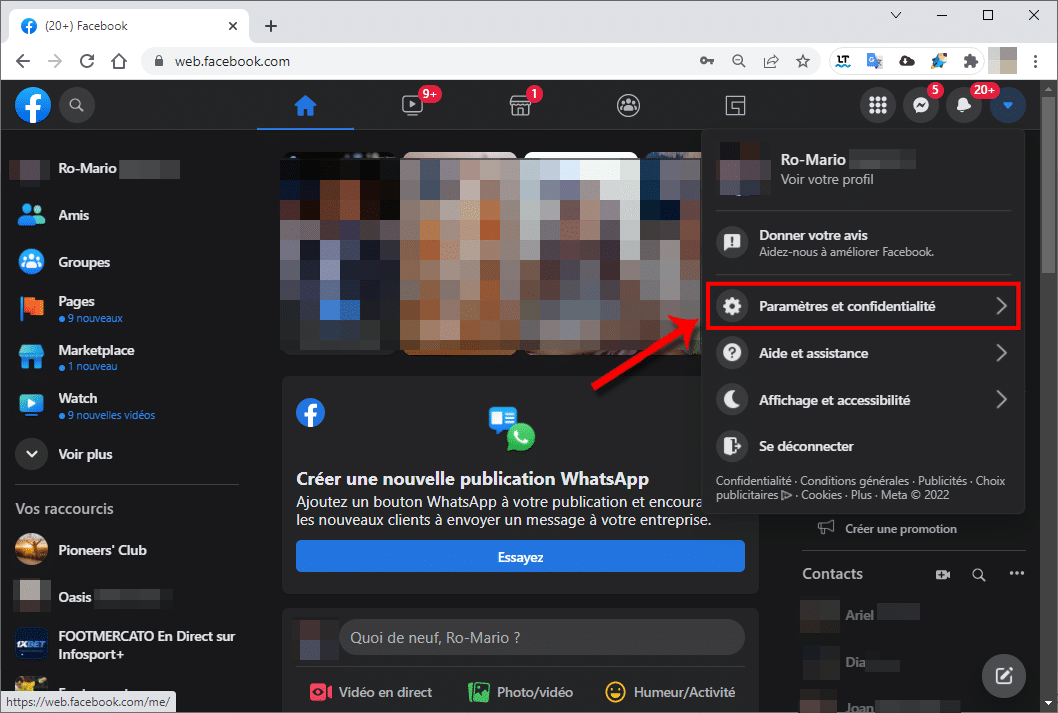The image size is (1058, 713).
Task: Click Se déconnecter to log out
Action: 863,446
